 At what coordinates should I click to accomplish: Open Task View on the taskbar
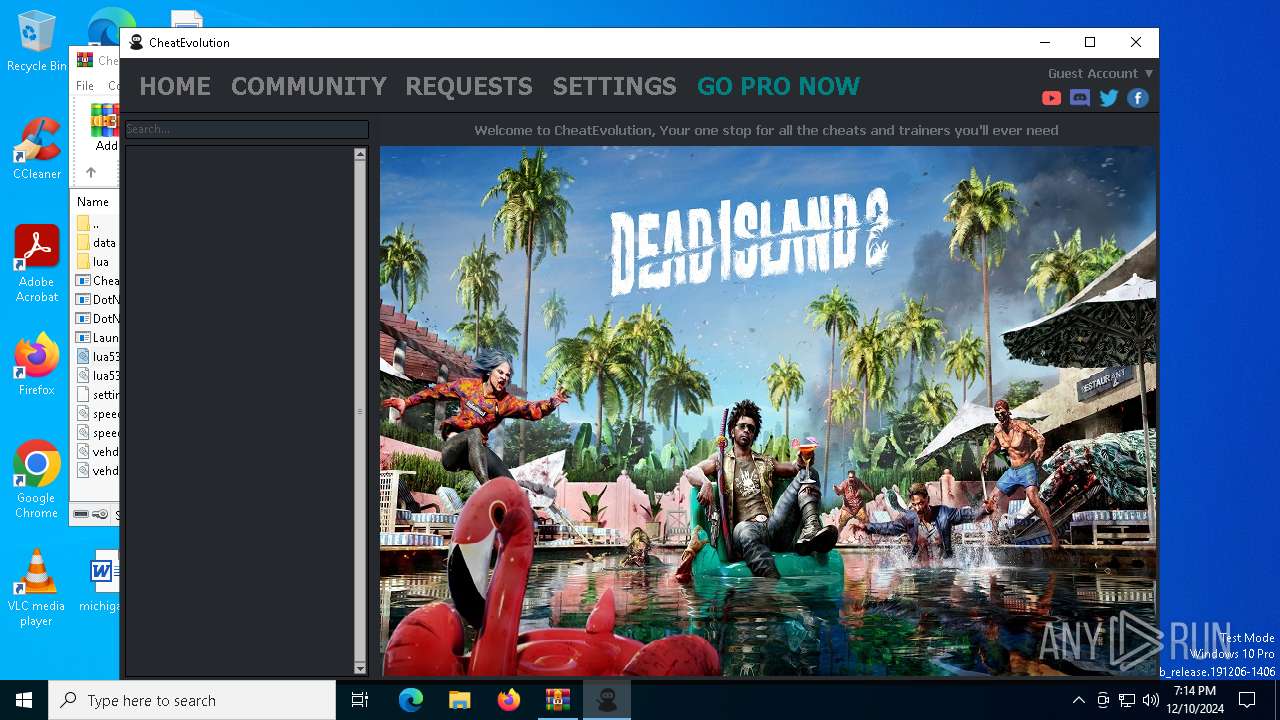[360, 700]
